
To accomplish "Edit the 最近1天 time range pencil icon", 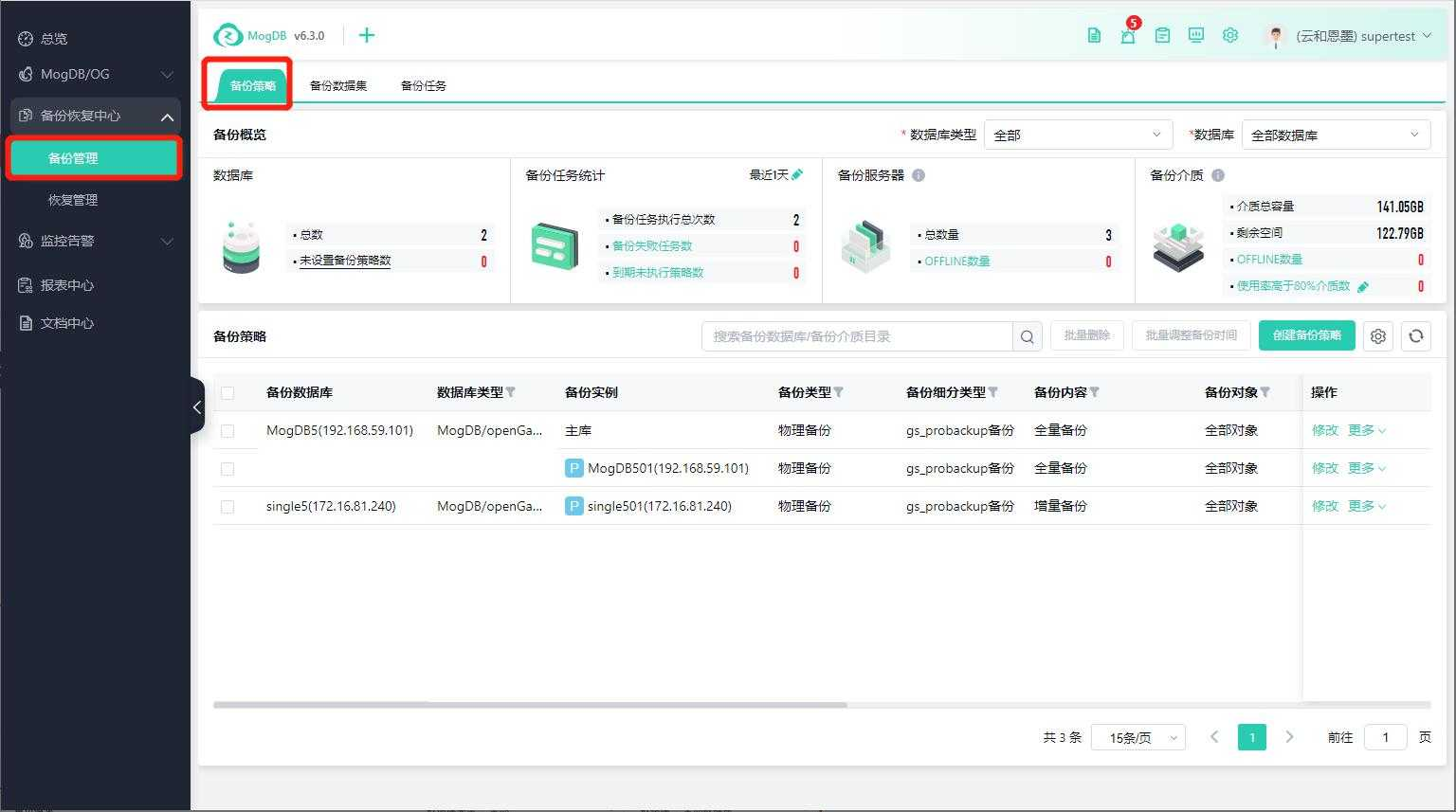I will pos(797,174).
